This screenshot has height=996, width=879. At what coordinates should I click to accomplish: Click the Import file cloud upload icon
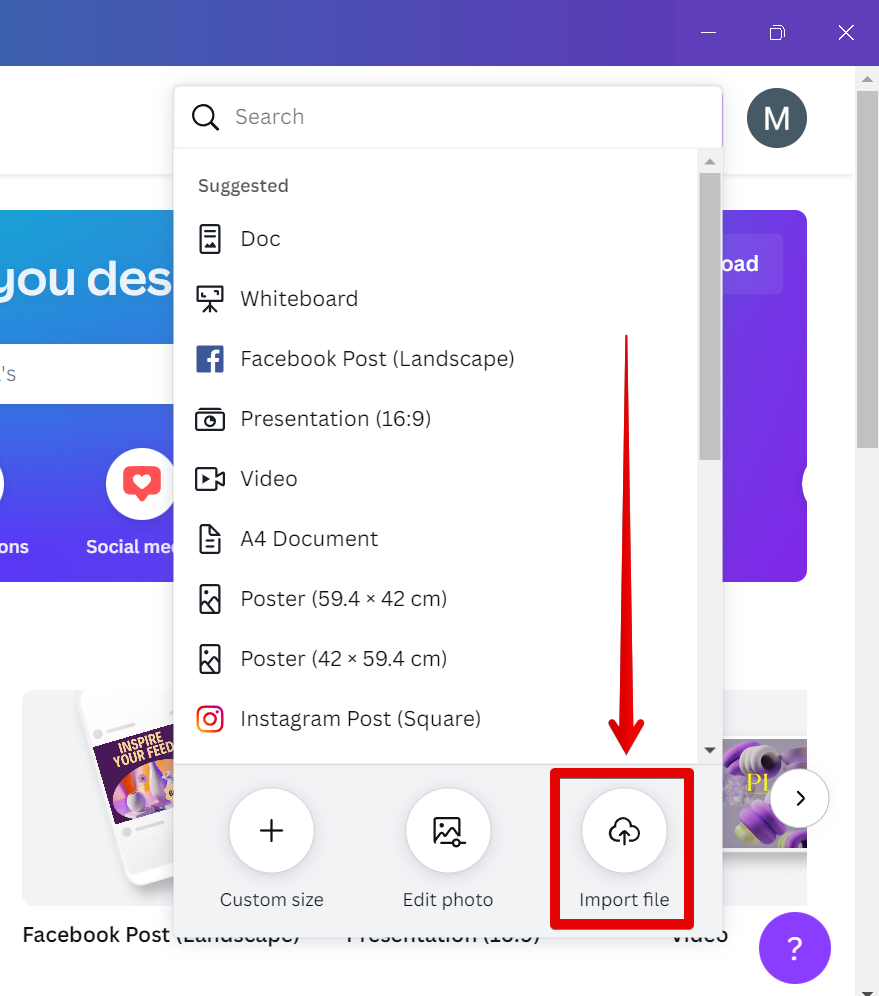[624, 830]
